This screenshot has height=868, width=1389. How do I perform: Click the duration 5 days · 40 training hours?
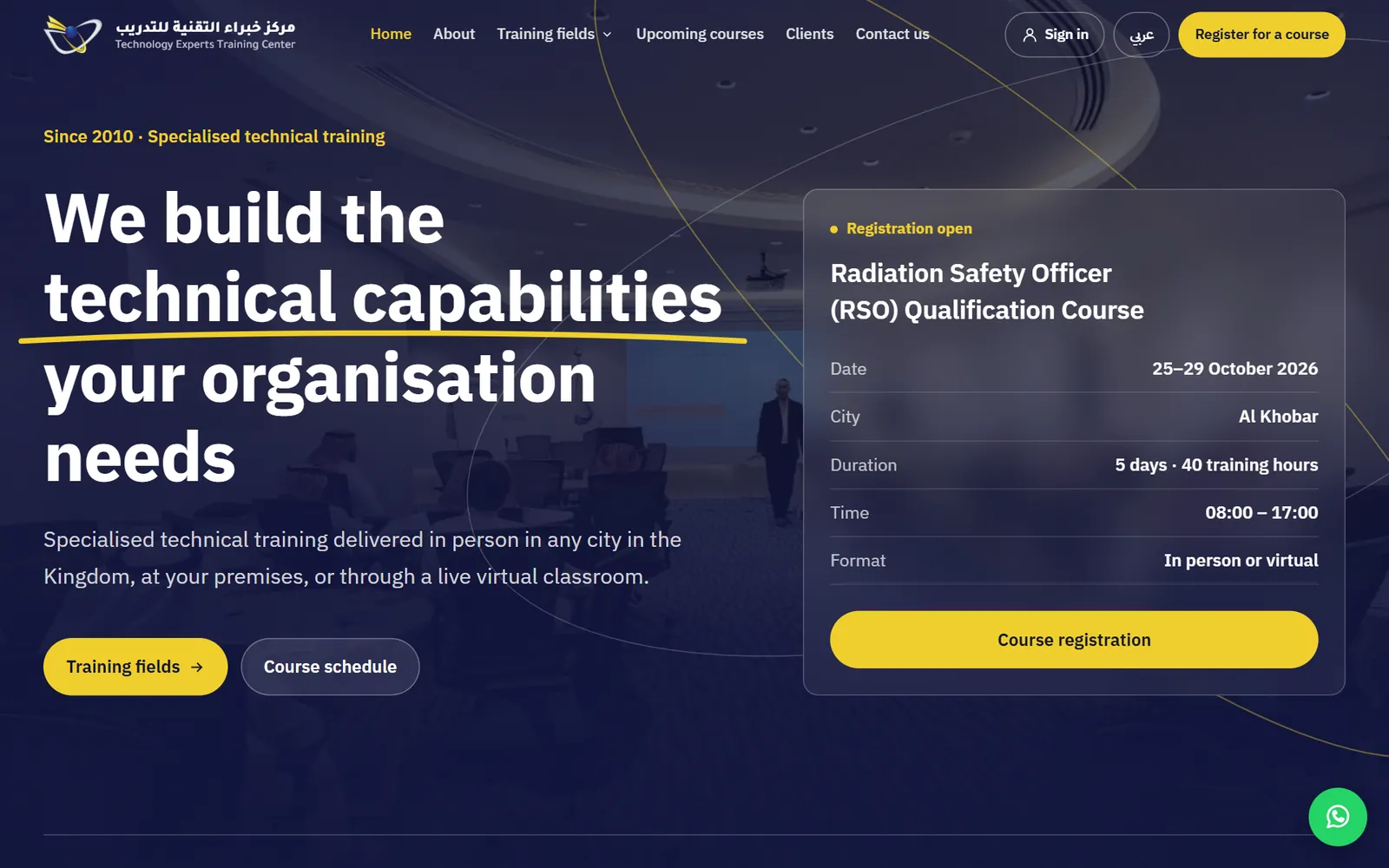coord(1216,465)
